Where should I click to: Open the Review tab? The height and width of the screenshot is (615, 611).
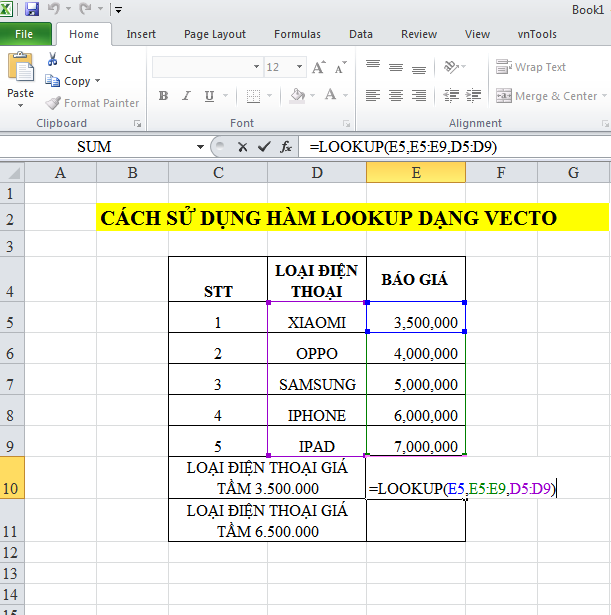click(419, 34)
